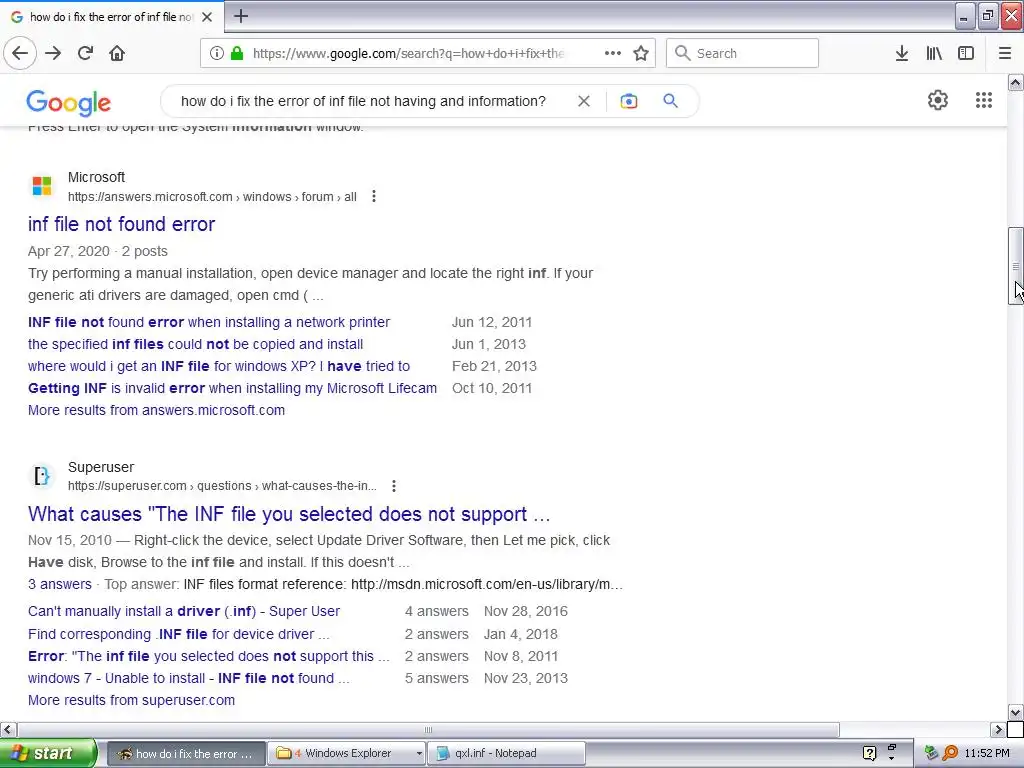The width and height of the screenshot is (1024, 768).
Task: Open "Error: The inf file you selected" link
Action: tap(208, 656)
